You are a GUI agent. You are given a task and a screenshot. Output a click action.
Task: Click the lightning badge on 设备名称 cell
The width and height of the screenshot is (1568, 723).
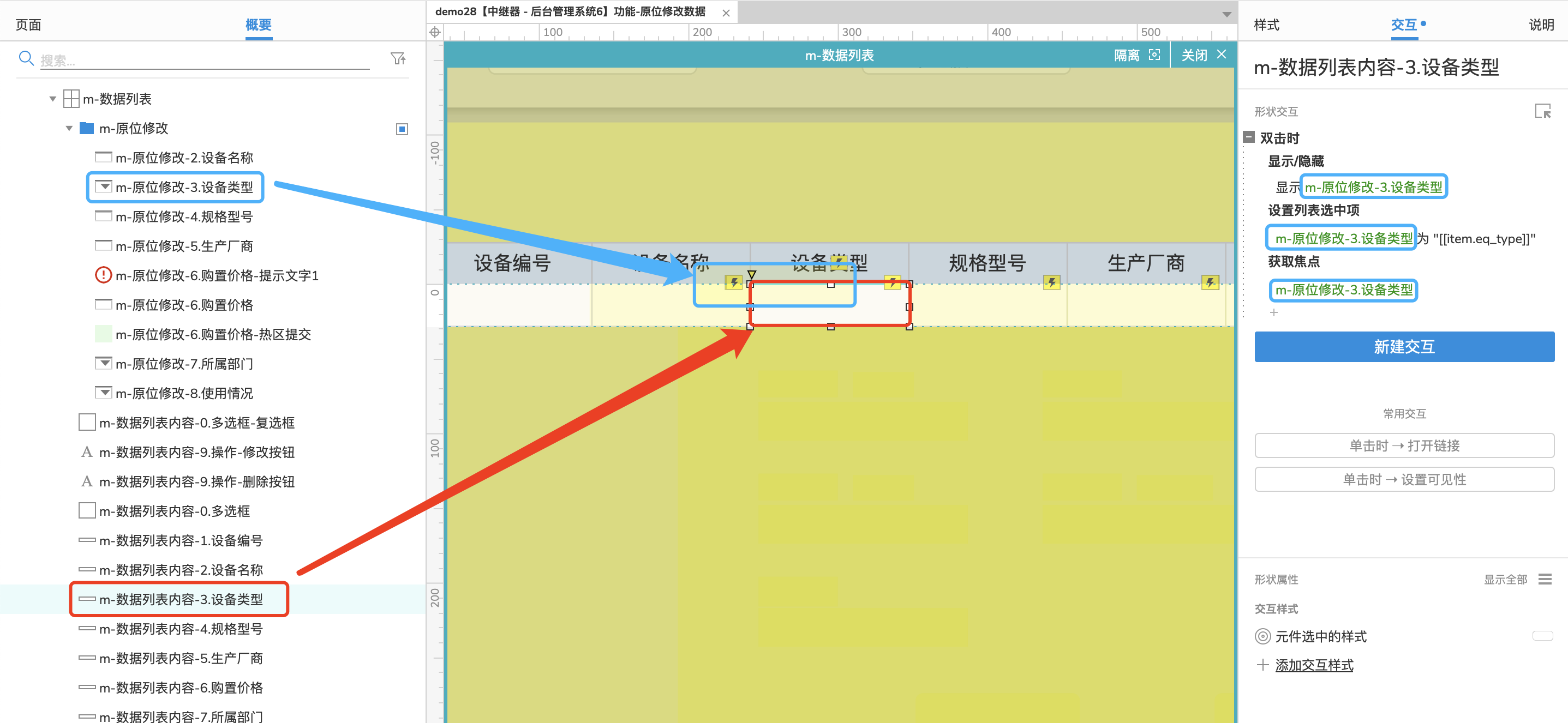(734, 282)
